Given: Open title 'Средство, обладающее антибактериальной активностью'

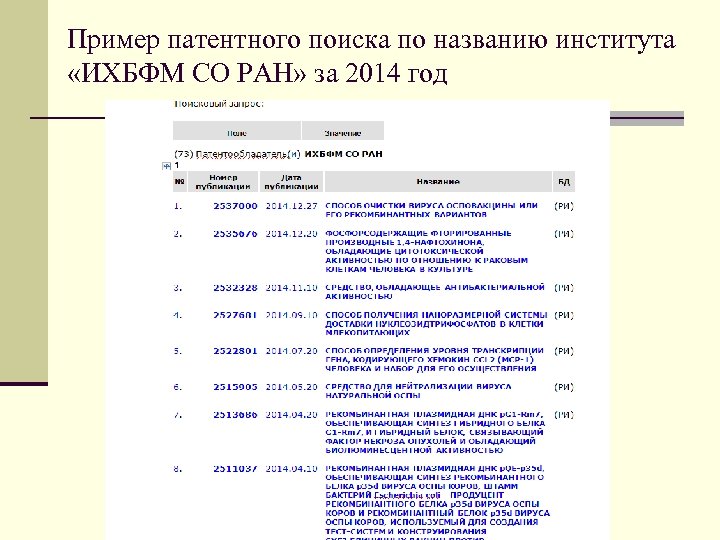Looking at the screenshot, I should [435, 292].
